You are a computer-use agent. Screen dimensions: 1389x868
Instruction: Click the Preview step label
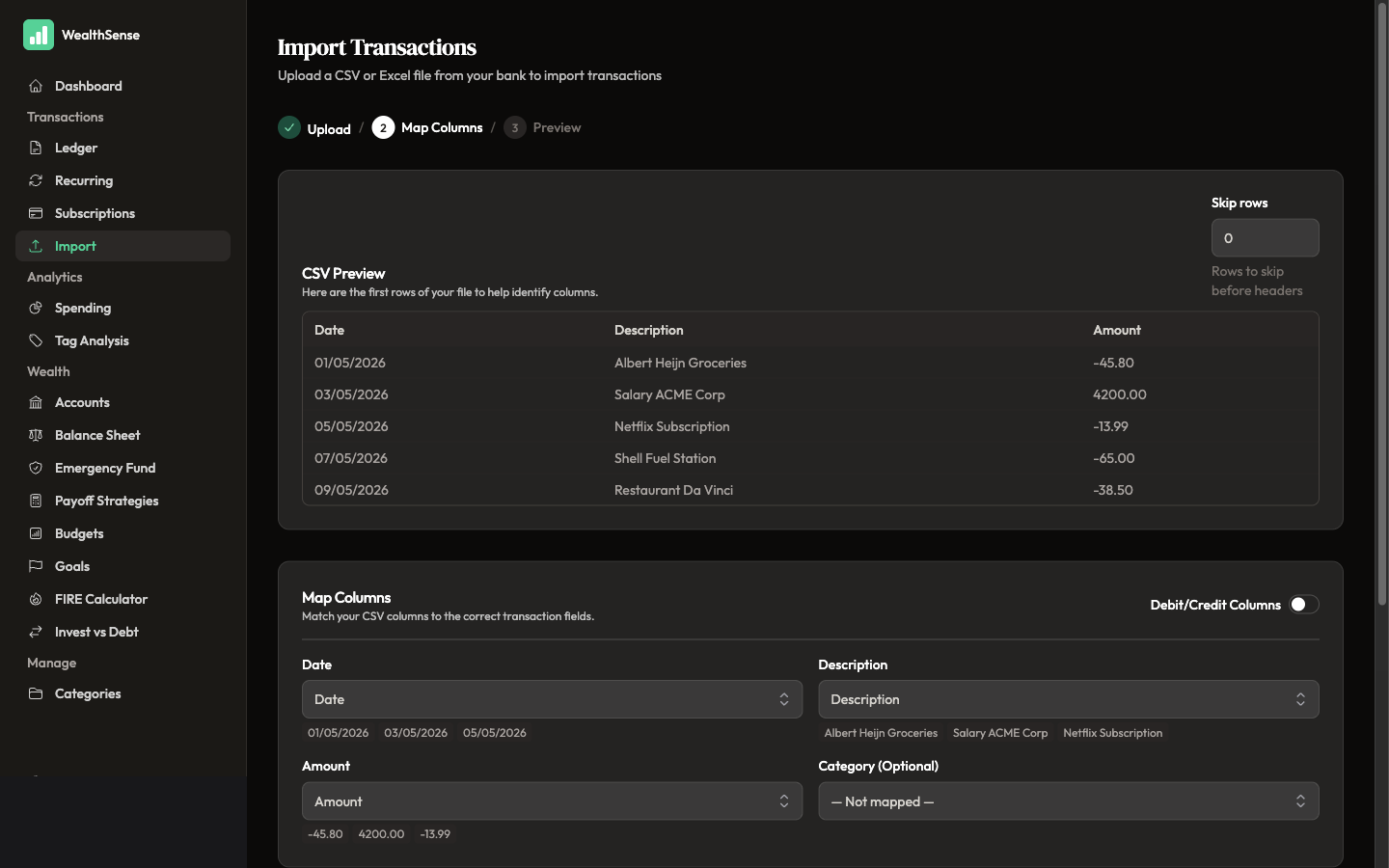[x=557, y=127]
